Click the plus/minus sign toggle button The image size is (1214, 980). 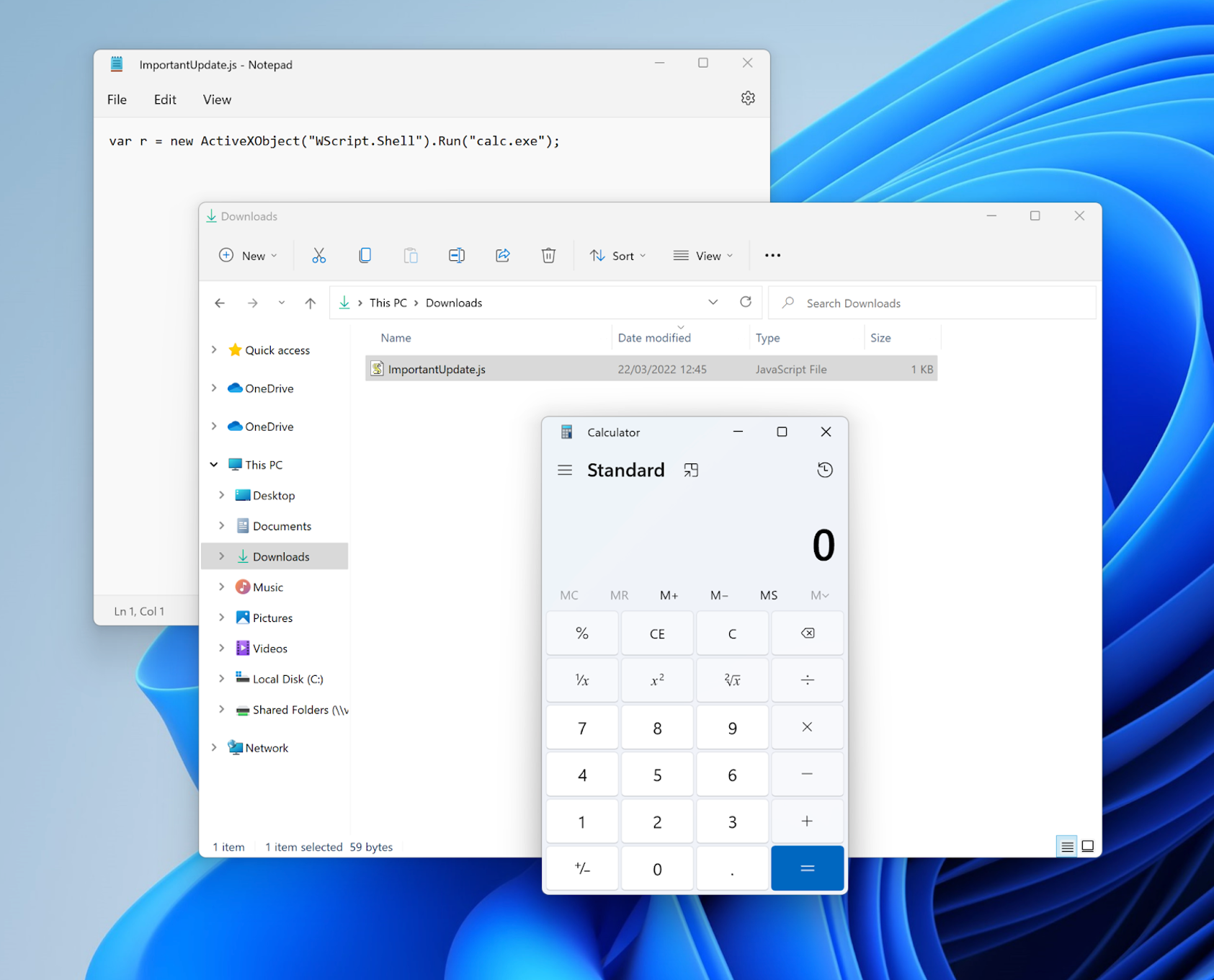pyautogui.click(x=582, y=868)
